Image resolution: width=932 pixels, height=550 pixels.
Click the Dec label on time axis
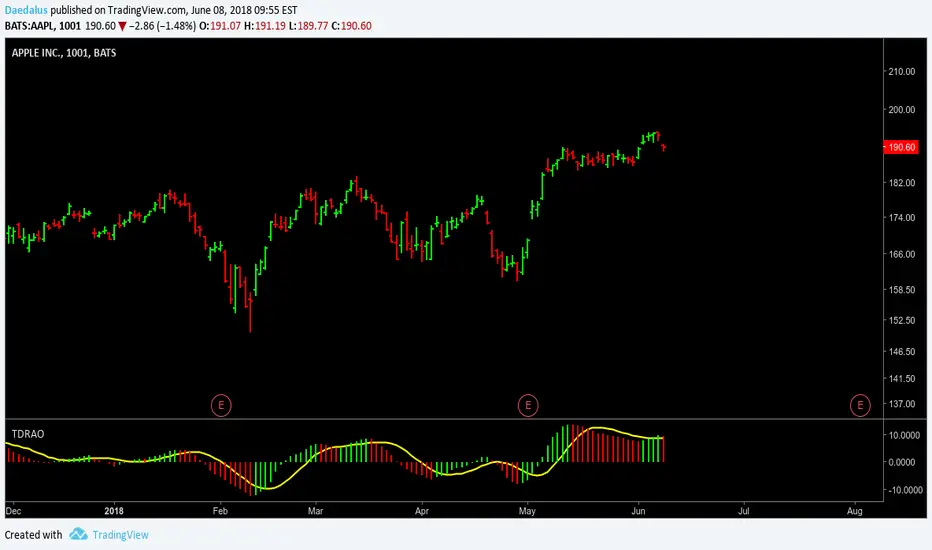13,511
